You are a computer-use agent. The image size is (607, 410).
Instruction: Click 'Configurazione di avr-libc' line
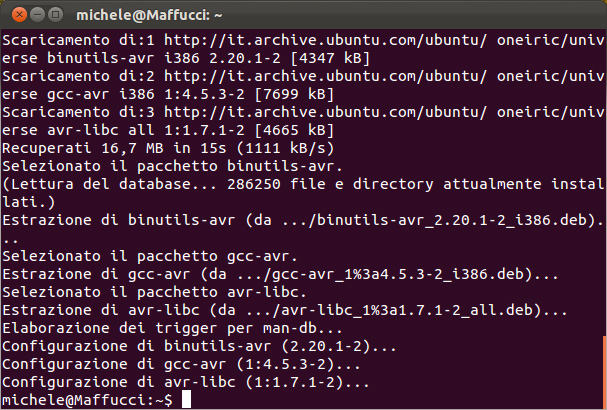(x=185, y=382)
